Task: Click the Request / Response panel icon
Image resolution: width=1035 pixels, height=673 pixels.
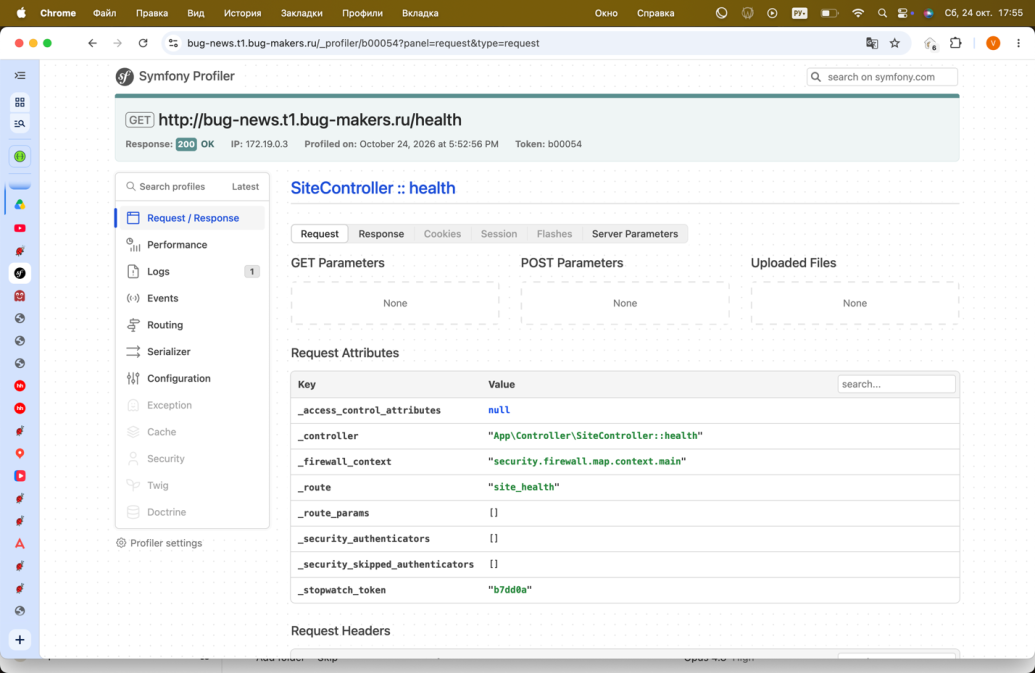Action: pos(133,218)
